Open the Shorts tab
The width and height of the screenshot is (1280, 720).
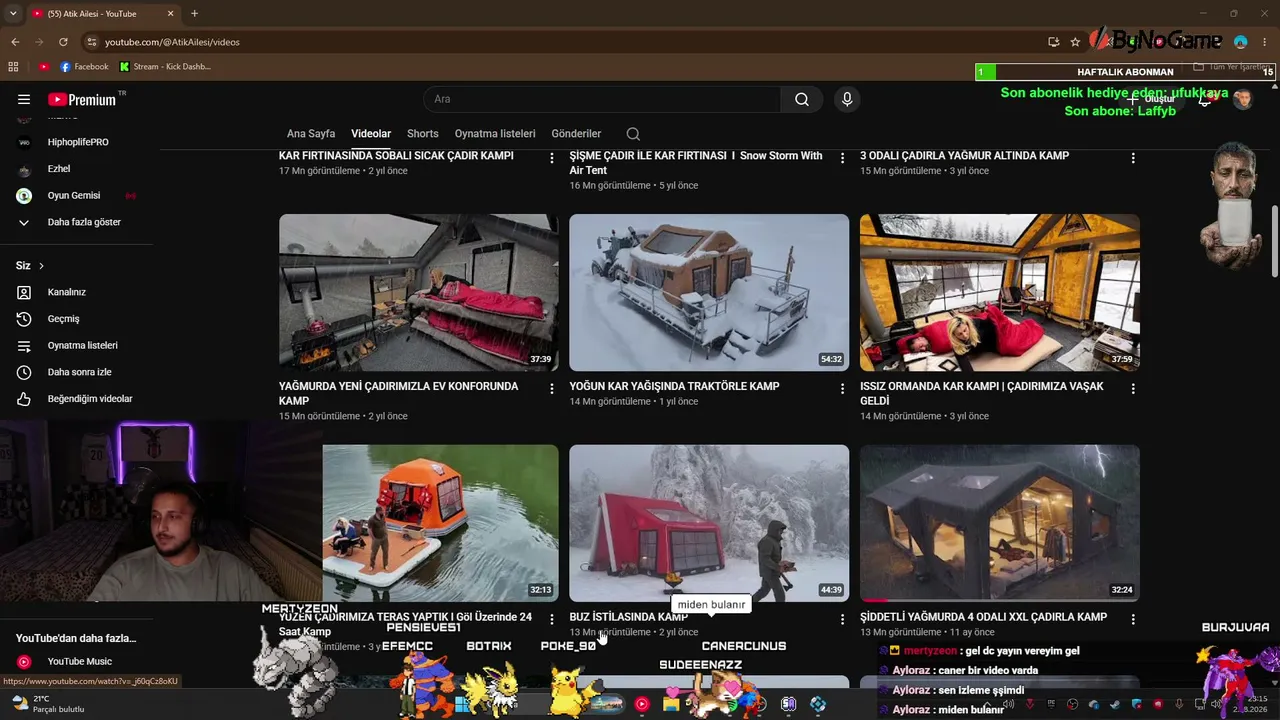tap(423, 134)
